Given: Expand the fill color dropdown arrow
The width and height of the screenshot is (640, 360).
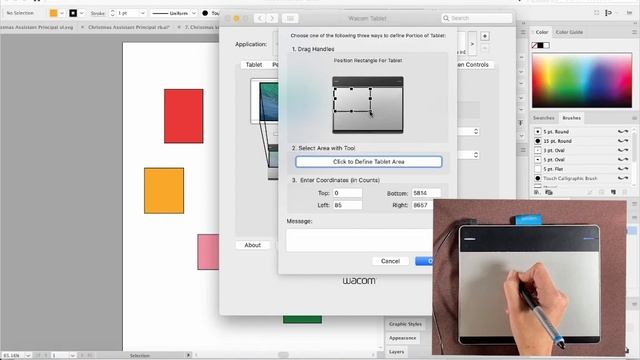Looking at the screenshot, I should coord(62,13).
